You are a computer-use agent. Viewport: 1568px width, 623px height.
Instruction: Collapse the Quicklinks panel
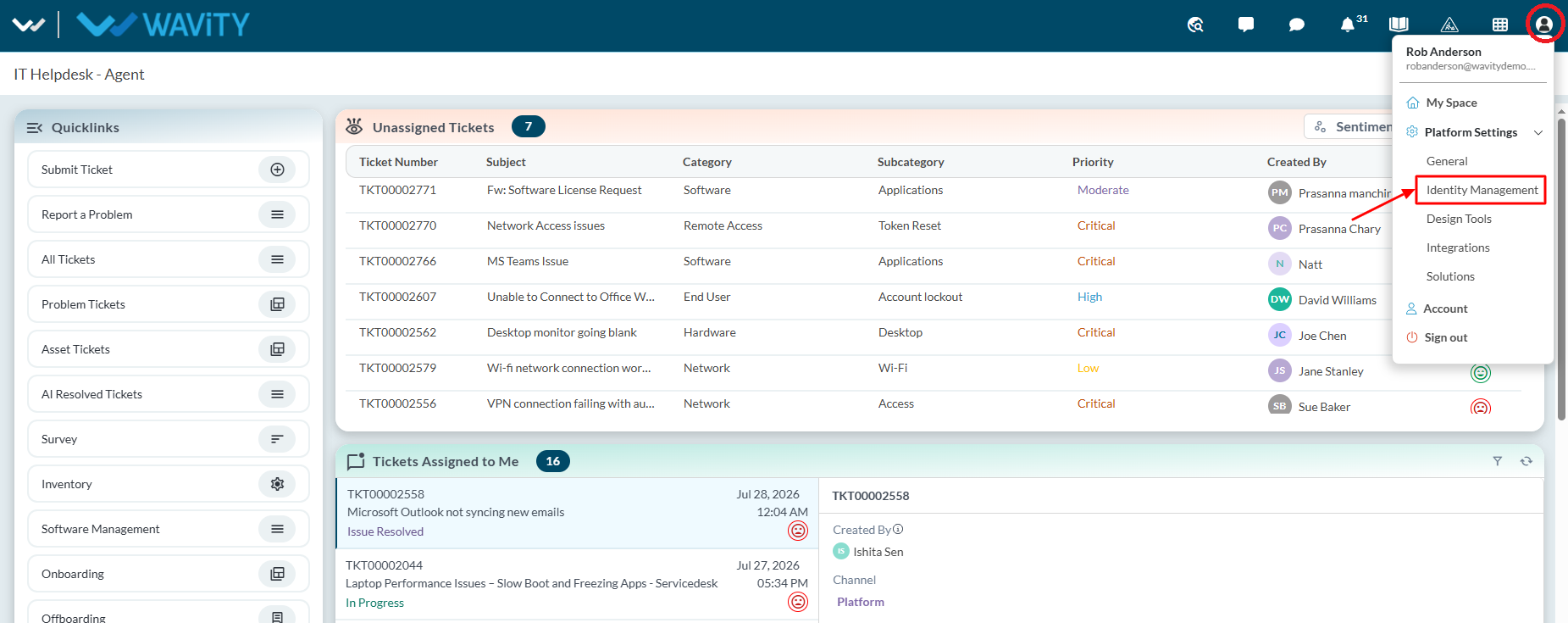tap(35, 128)
